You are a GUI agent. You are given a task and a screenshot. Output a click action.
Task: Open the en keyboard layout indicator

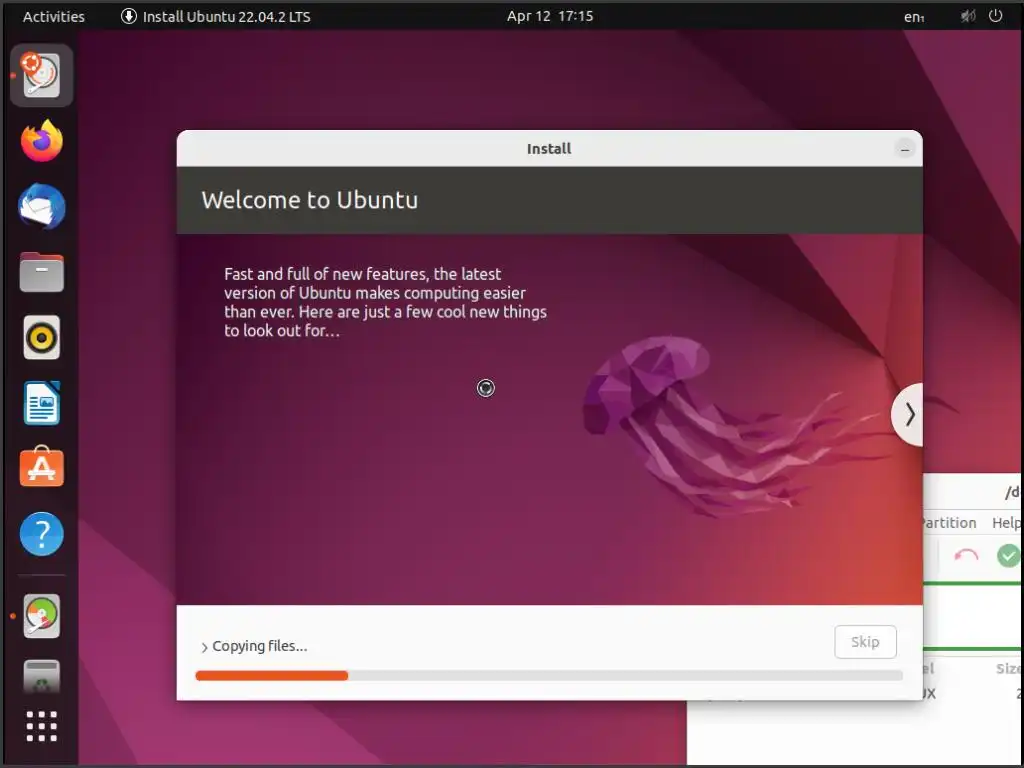pyautogui.click(x=914, y=17)
